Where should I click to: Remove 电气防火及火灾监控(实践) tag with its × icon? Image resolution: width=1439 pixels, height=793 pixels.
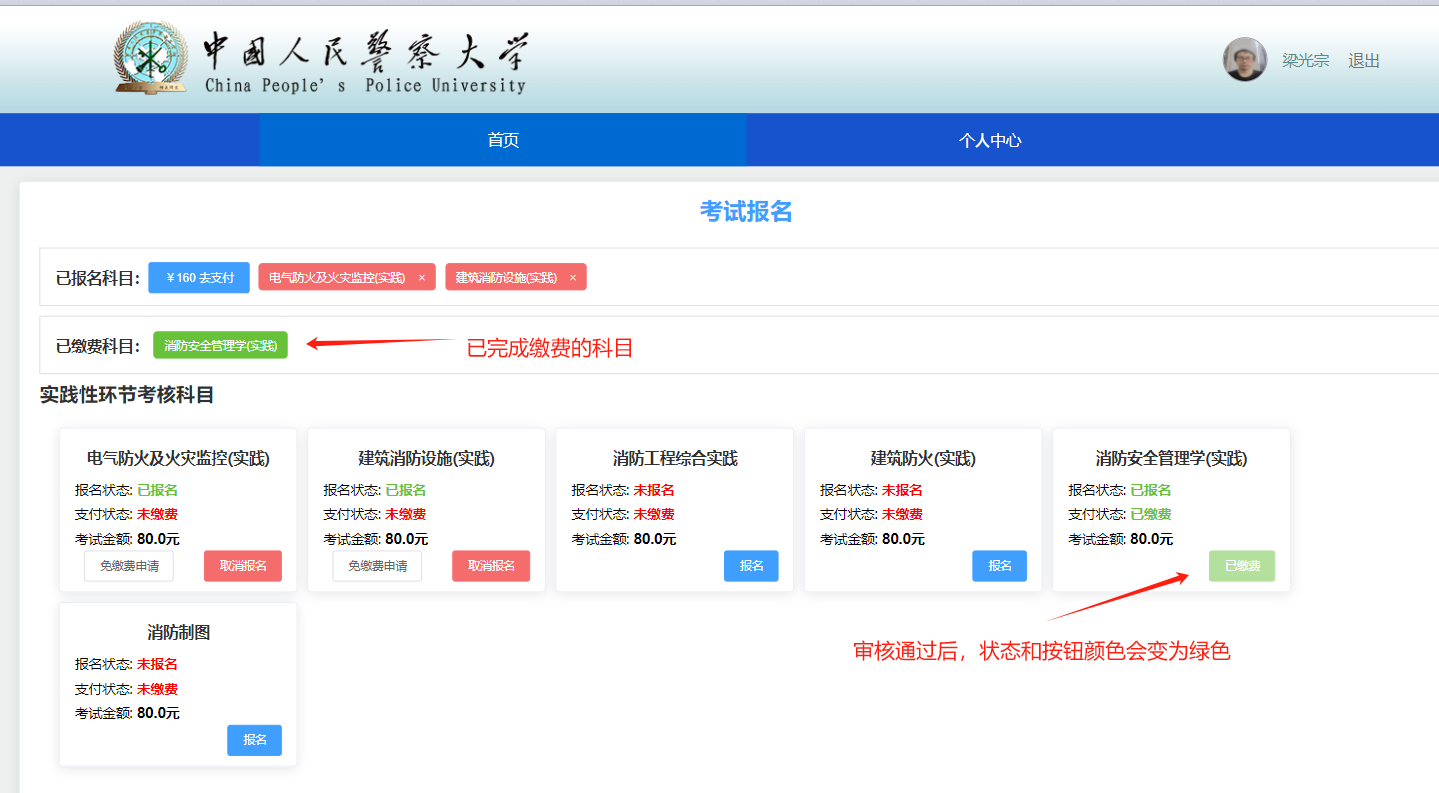pos(422,278)
